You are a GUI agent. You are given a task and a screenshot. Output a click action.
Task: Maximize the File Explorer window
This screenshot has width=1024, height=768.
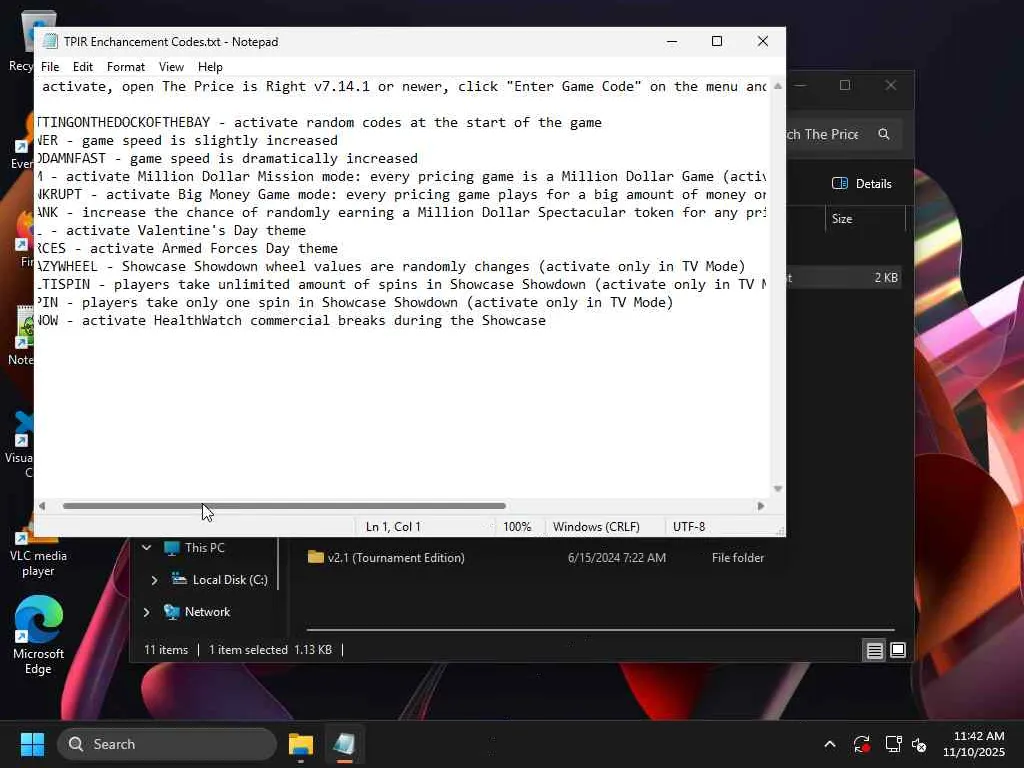point(844,85)
